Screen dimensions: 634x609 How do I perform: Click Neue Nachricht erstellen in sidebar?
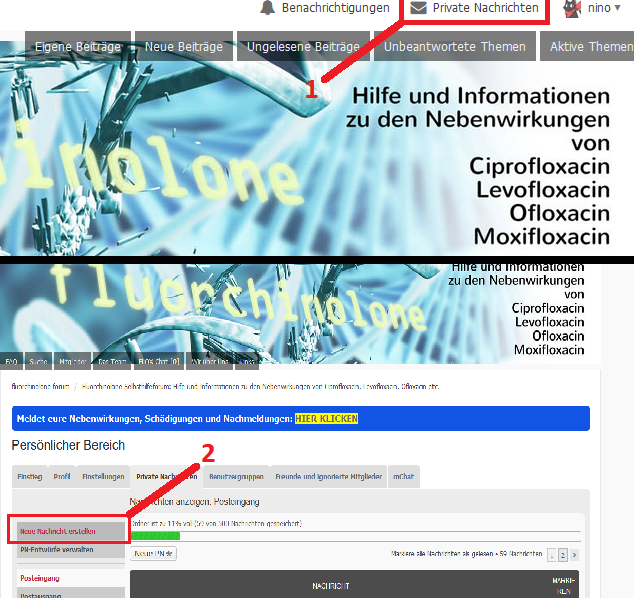(x=69, y=531)
